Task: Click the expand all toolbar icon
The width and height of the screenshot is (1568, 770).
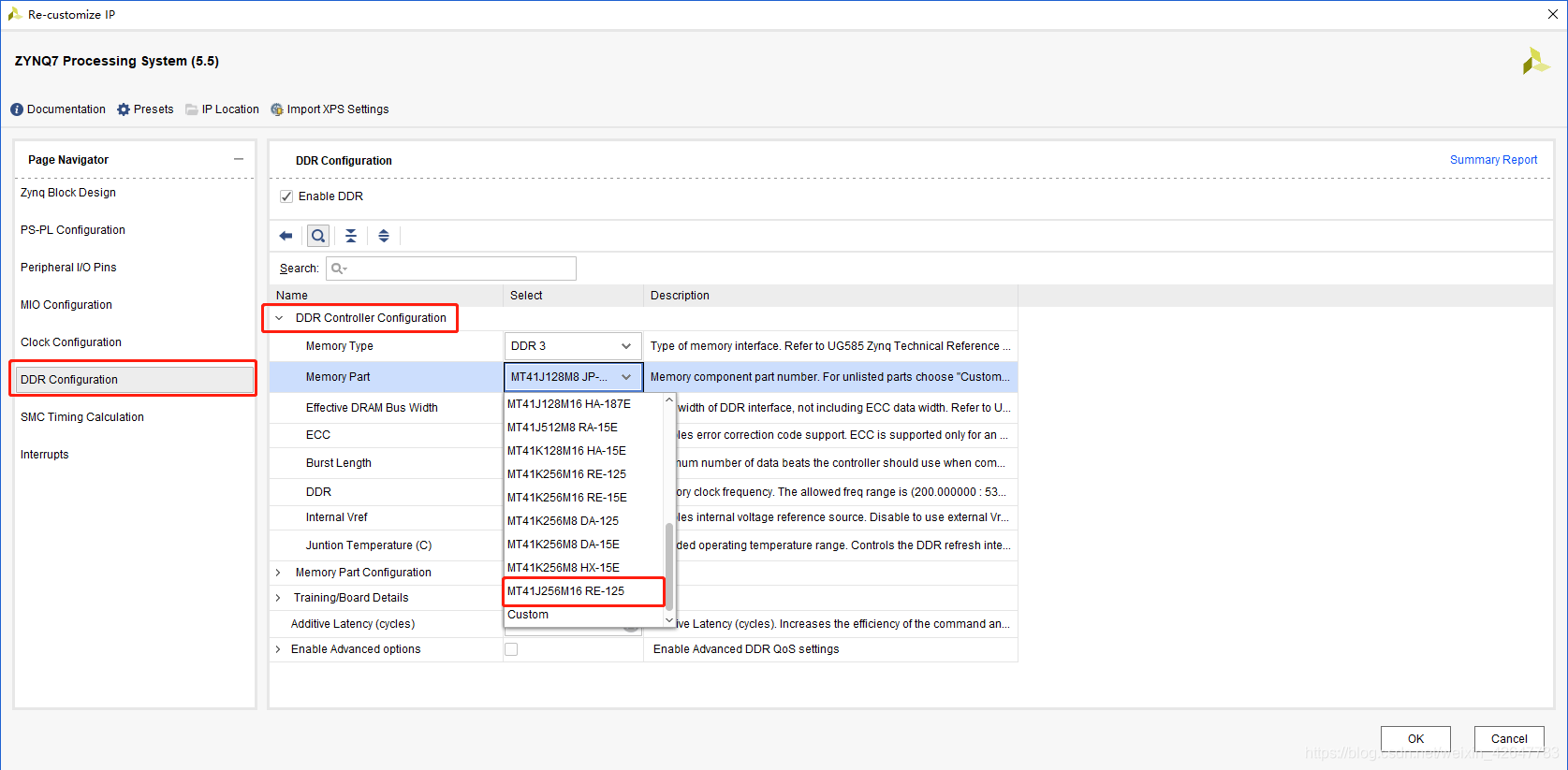Action: pyautogui.click(x=384, y=236)
